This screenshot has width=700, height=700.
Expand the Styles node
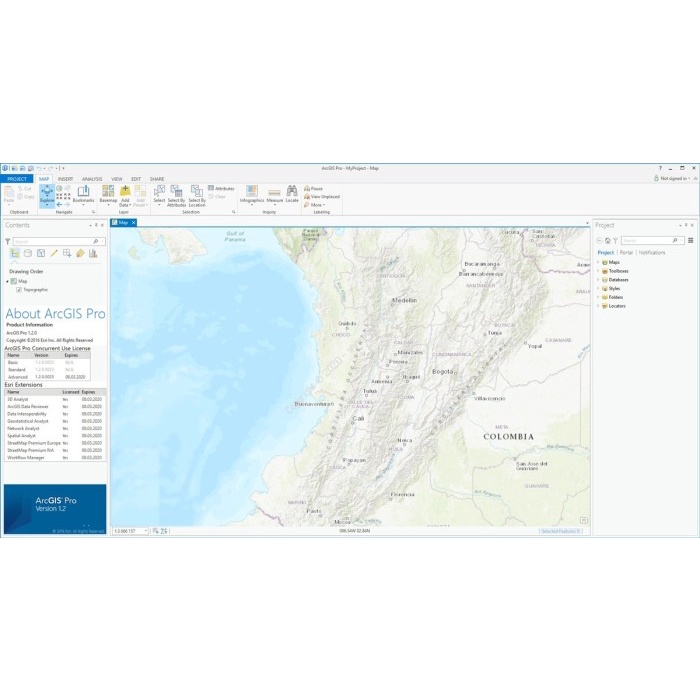(598, 288)
